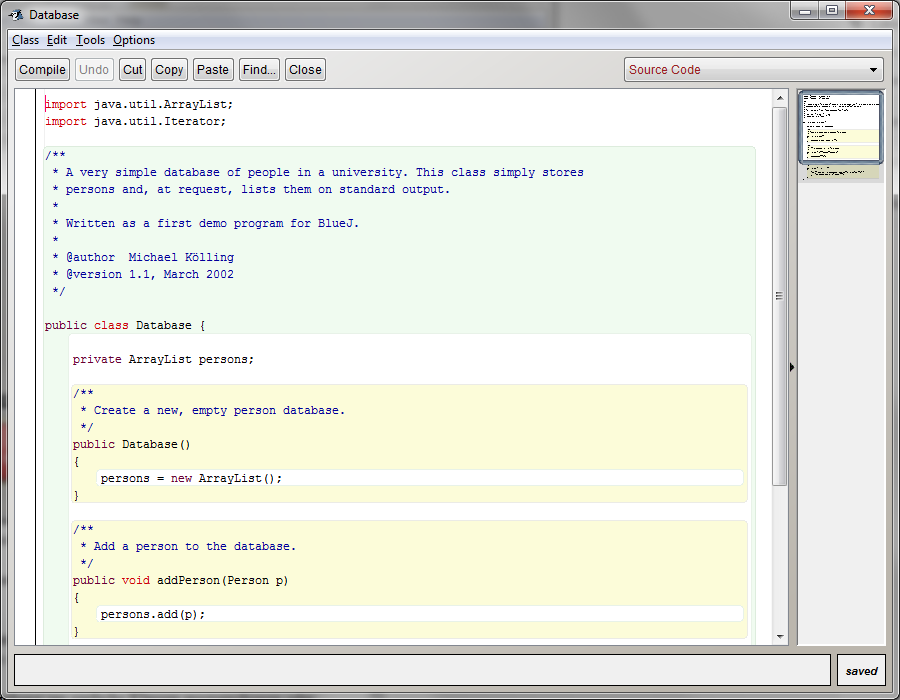900x700 pixels.
Task: Set breakpoint in margin beside persons.add(p) line
Action: pyautogui.click(x=25, y=614)
